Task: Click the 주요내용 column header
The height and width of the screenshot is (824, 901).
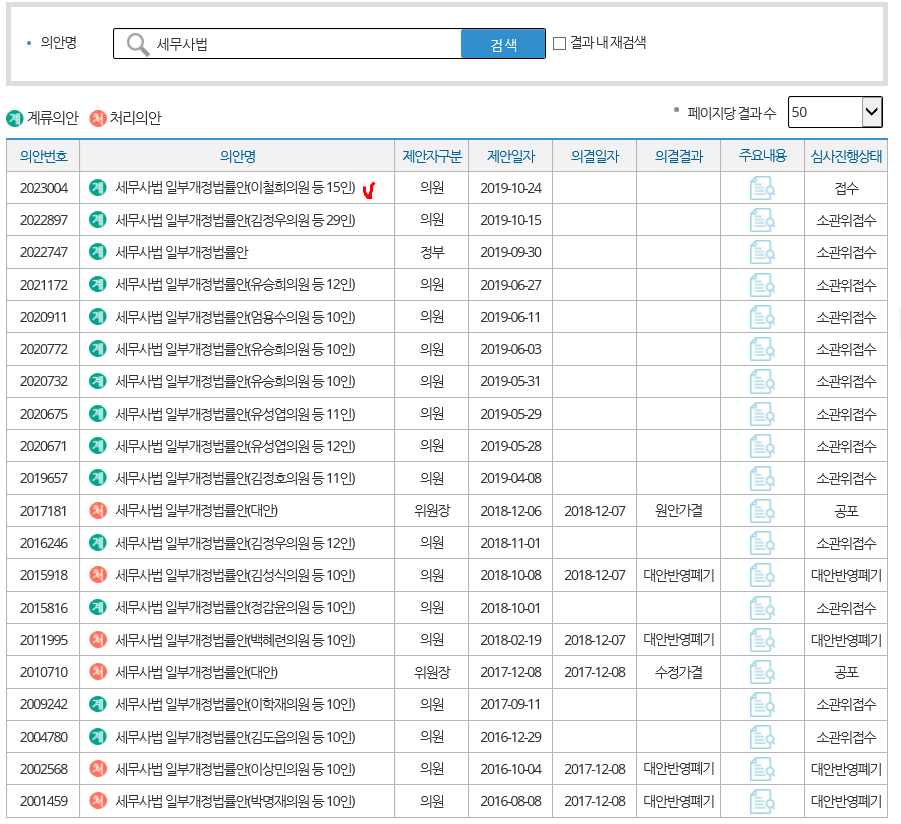Action: tap(763, 156)
